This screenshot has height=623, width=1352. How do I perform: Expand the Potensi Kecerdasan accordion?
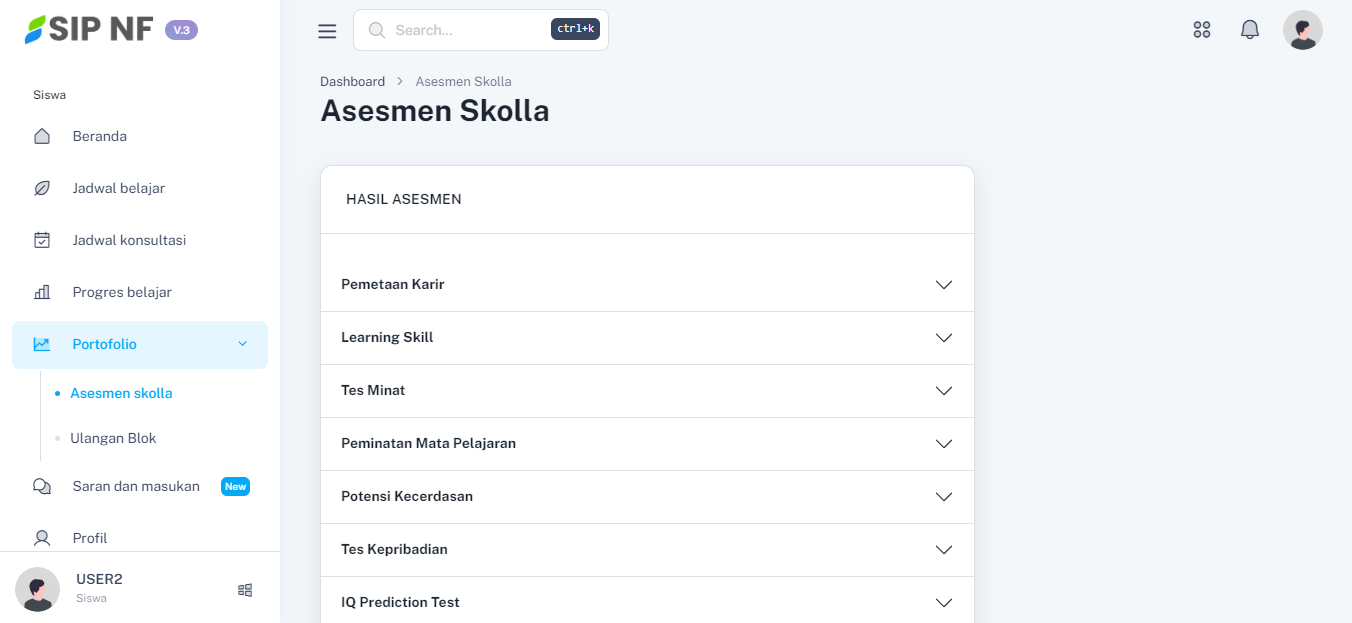tap(943, 497)
